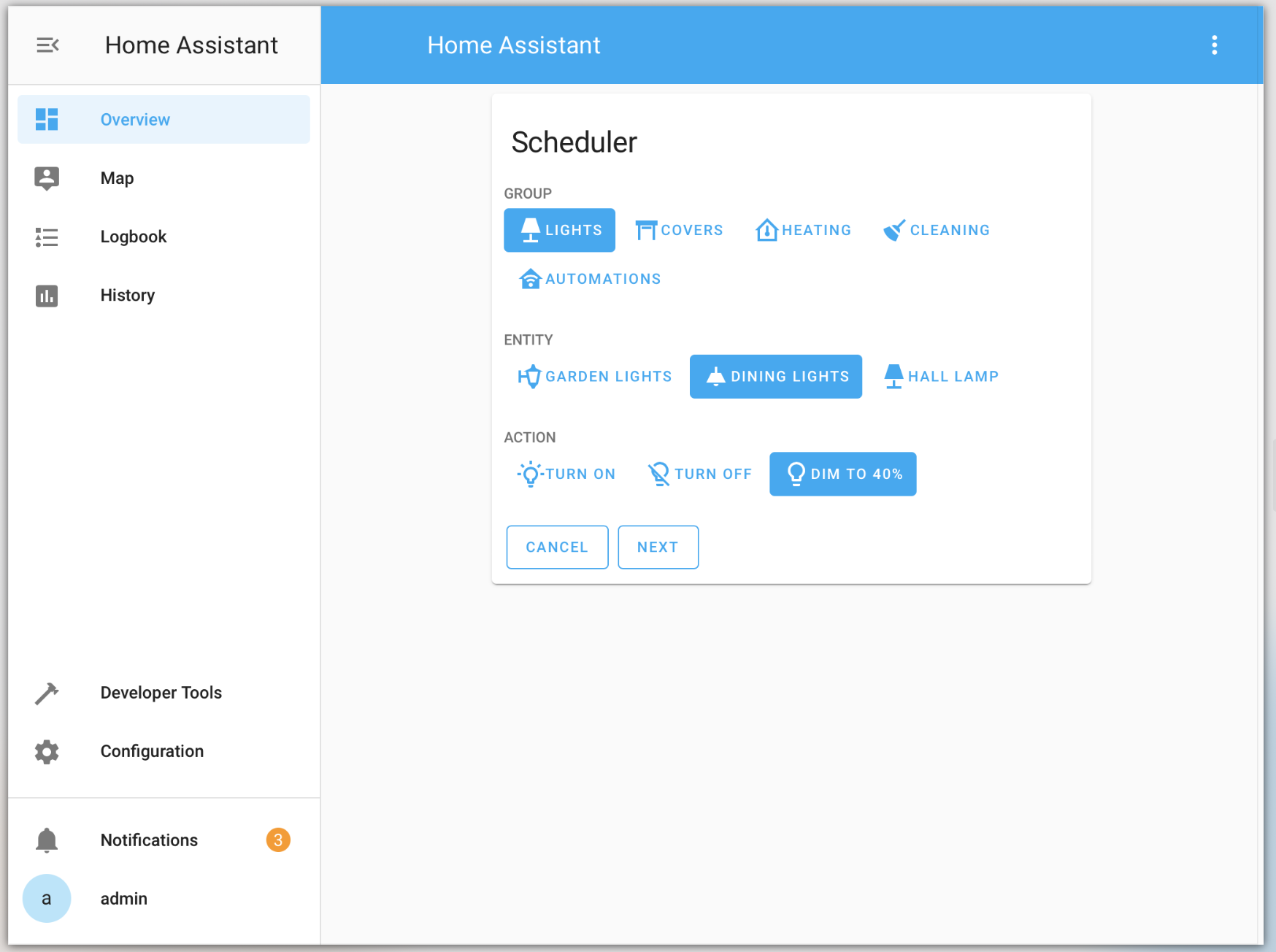Image resolution: width=1276 pixels, height=952 pixels.
Task: Pick the Turn On action
Action: point(566,475)
